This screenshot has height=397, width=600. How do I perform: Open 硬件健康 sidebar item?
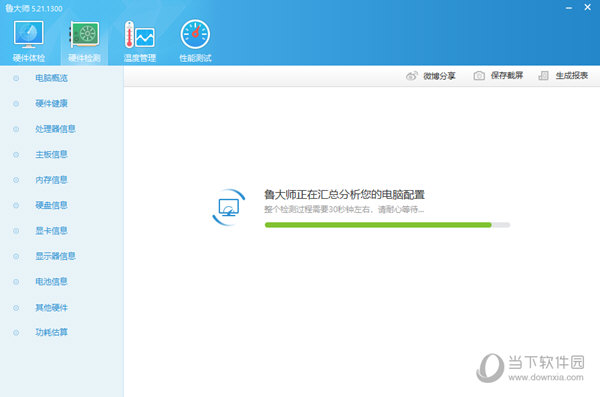click(x=51, y=103)
